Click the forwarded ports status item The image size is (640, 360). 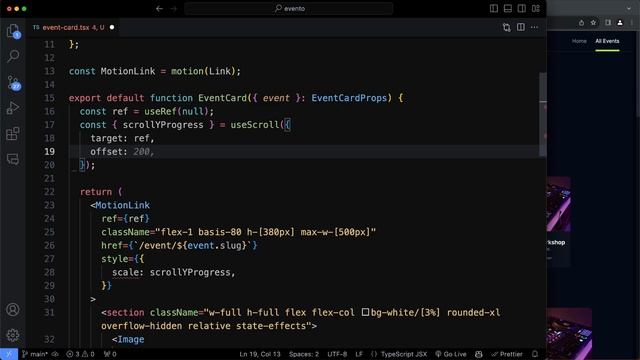(110, 354)
